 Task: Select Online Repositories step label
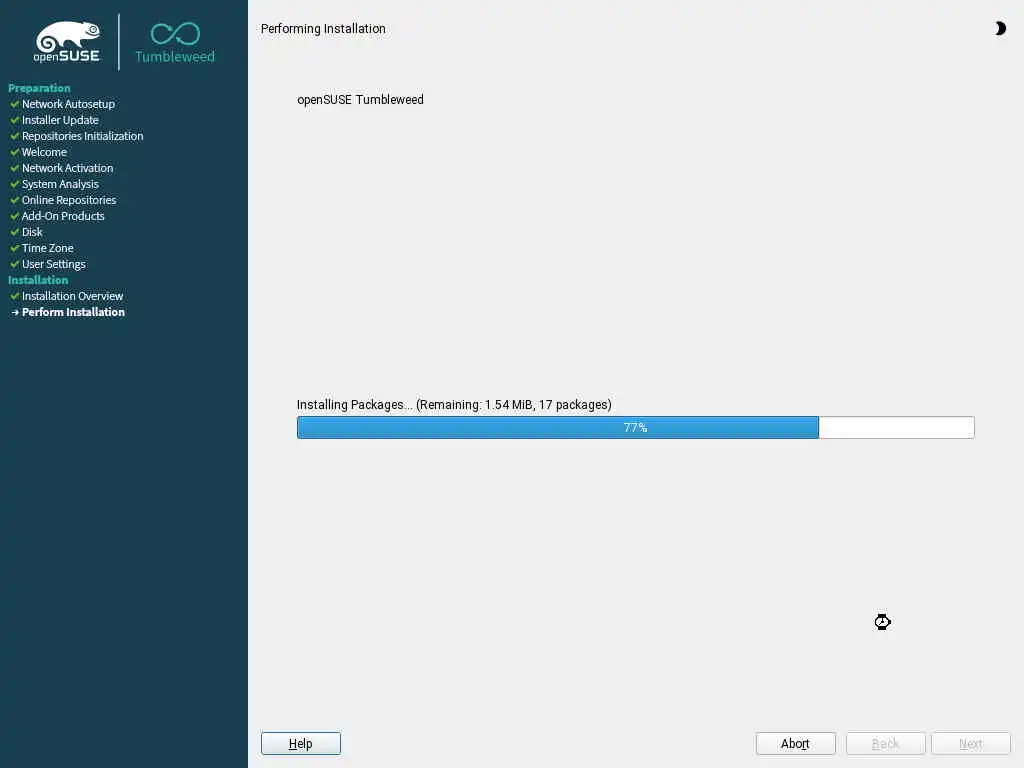coord(69,200)
